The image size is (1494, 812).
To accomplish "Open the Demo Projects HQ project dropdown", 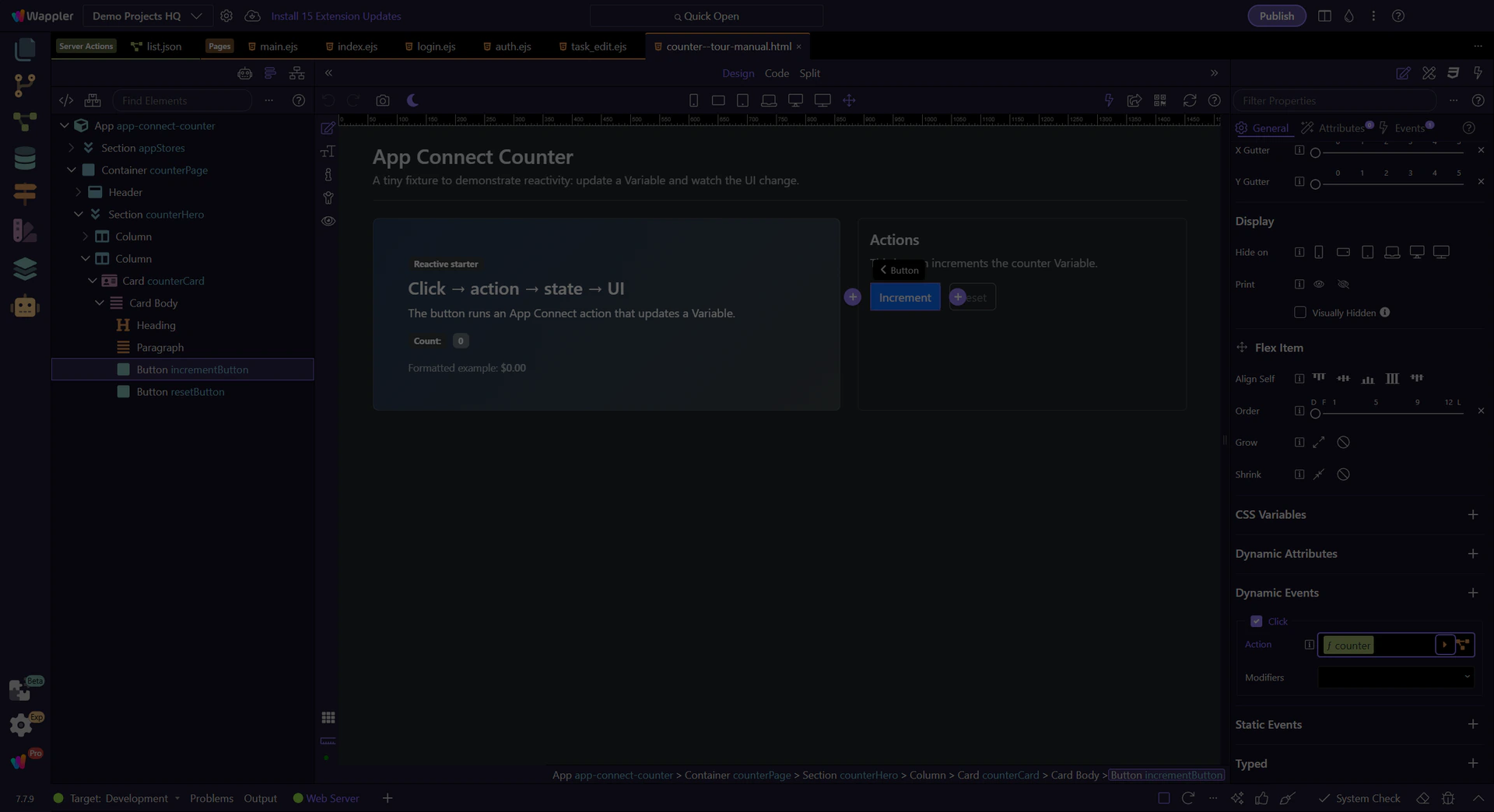I will point(146,16).
